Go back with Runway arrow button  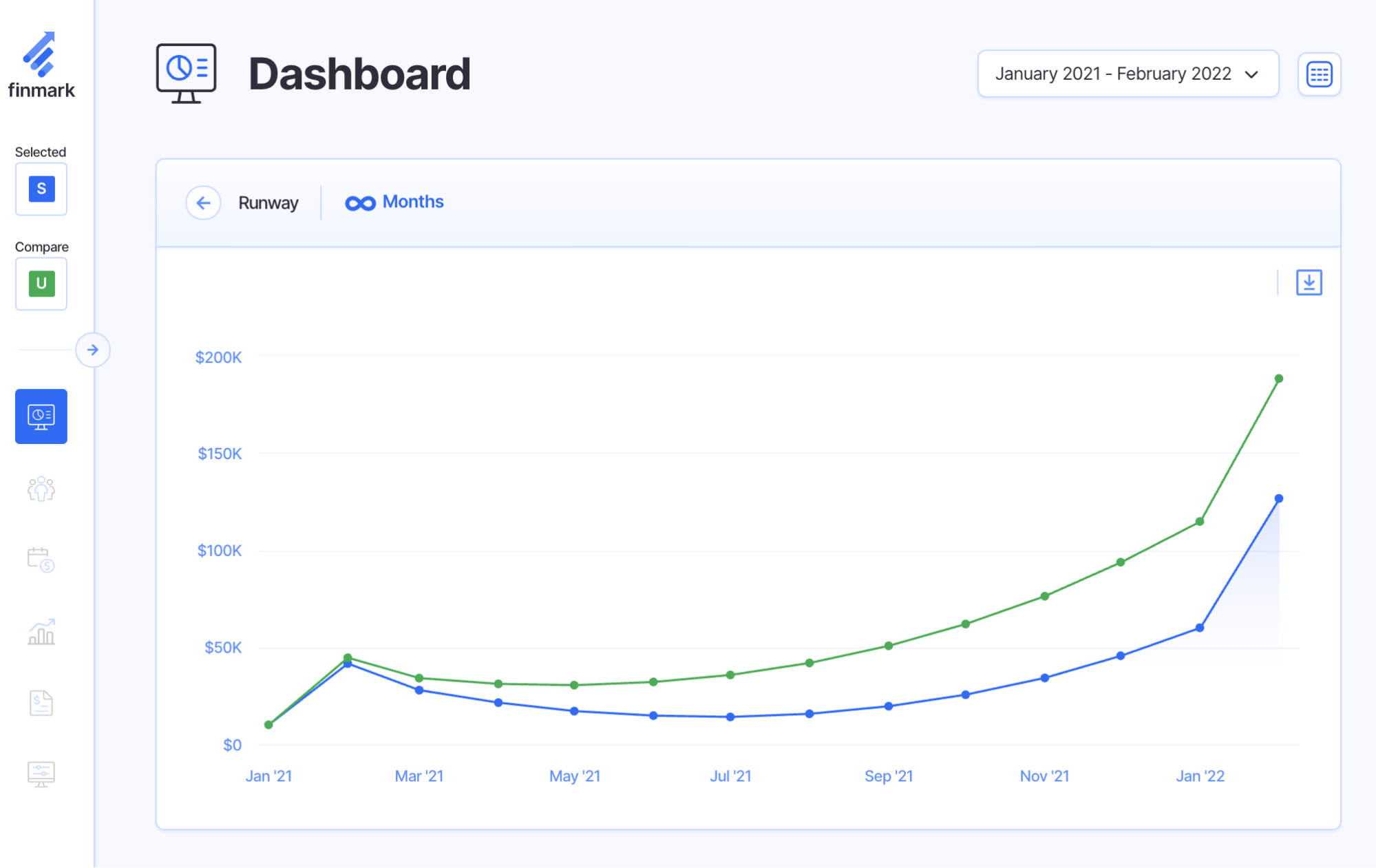pyautogui.click(x=203, y=203)
